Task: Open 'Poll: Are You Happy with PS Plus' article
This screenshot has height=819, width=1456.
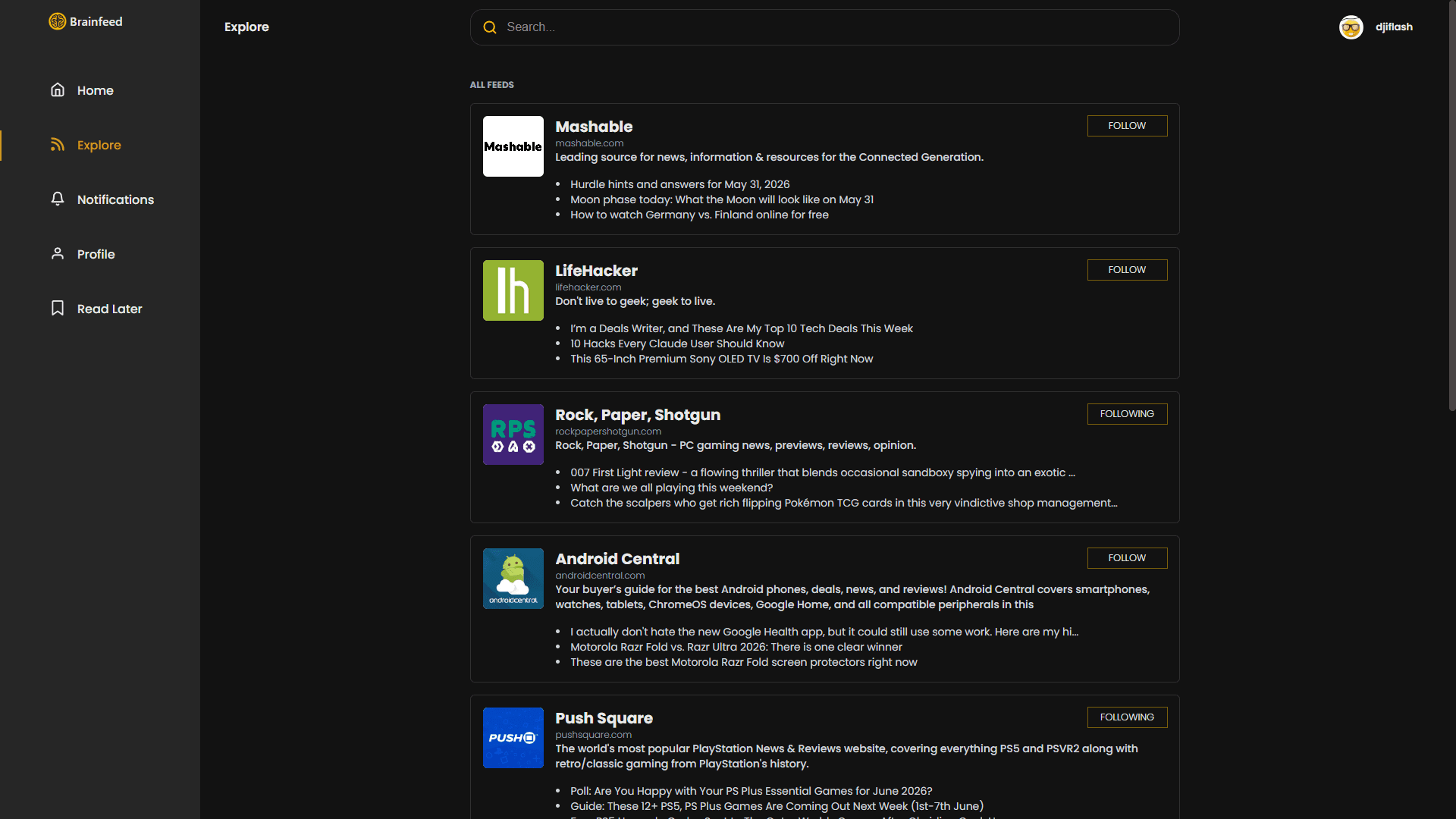Action: coord(751,791)
